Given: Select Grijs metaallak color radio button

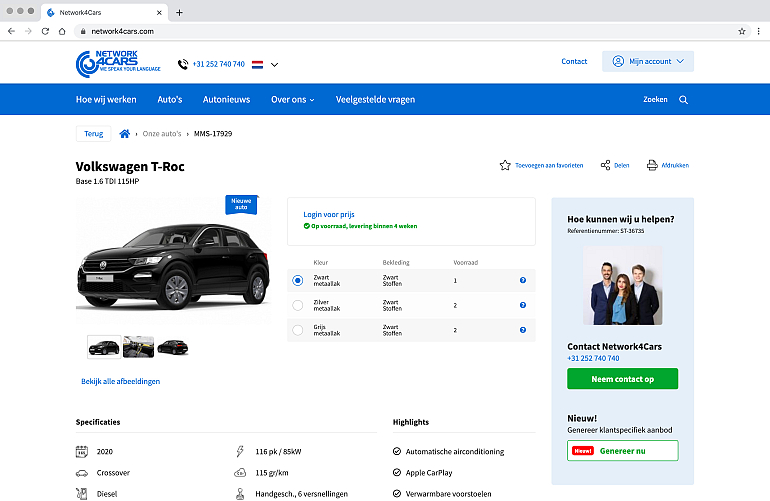Looking at the screenshot, I should pos(298,330).
